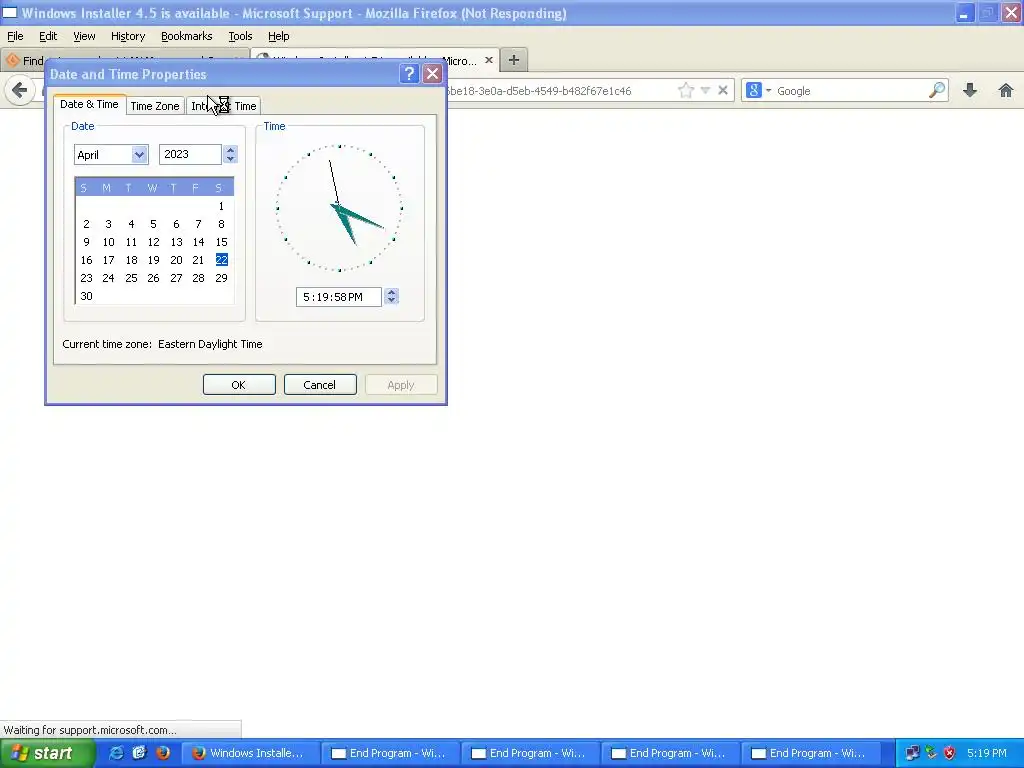Click the taskbar clock showing 5:19 PM
The width and height of the screenshot is (1024, 768).
[987, 753]
